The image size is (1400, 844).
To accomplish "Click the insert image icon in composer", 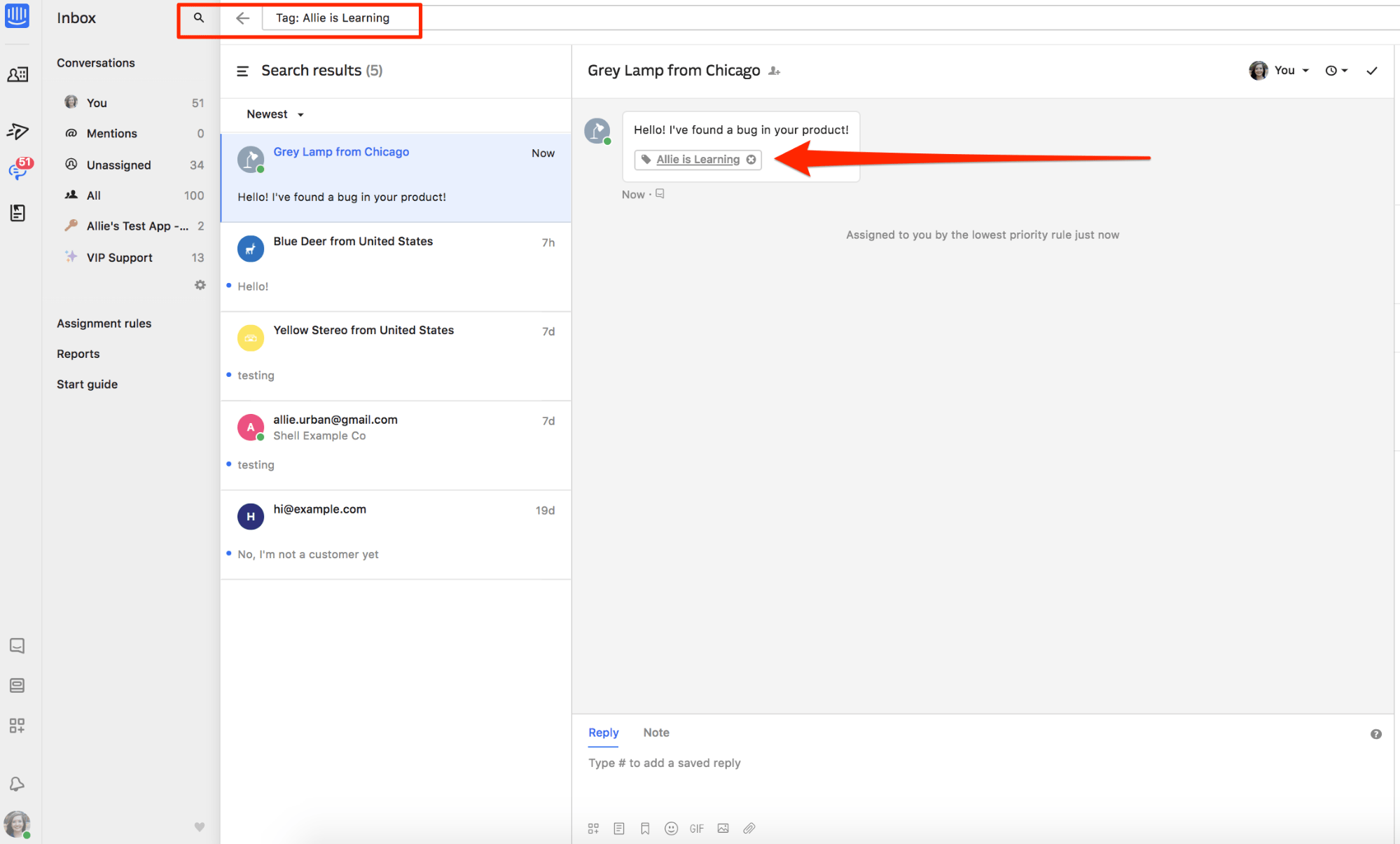I will coord(723,829).
